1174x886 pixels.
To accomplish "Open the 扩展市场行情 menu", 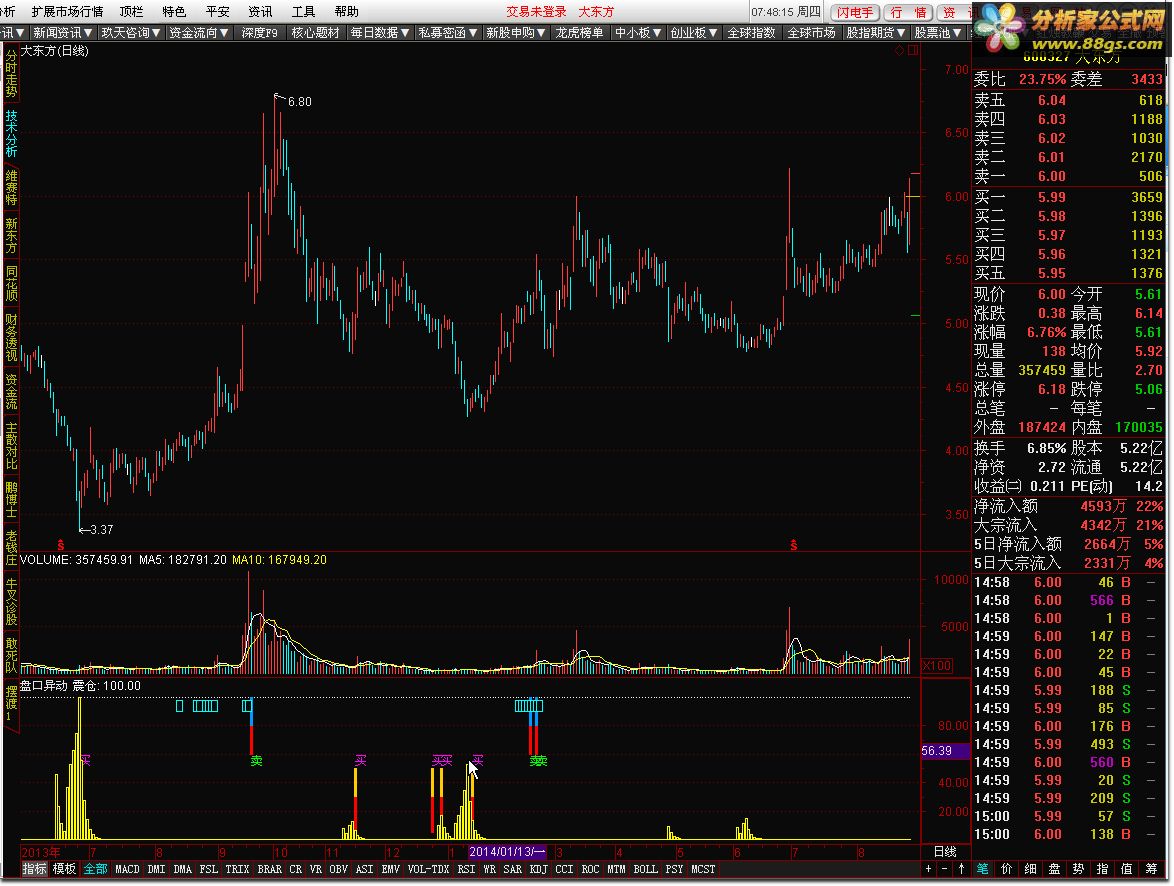I will (x=67, y=11).
